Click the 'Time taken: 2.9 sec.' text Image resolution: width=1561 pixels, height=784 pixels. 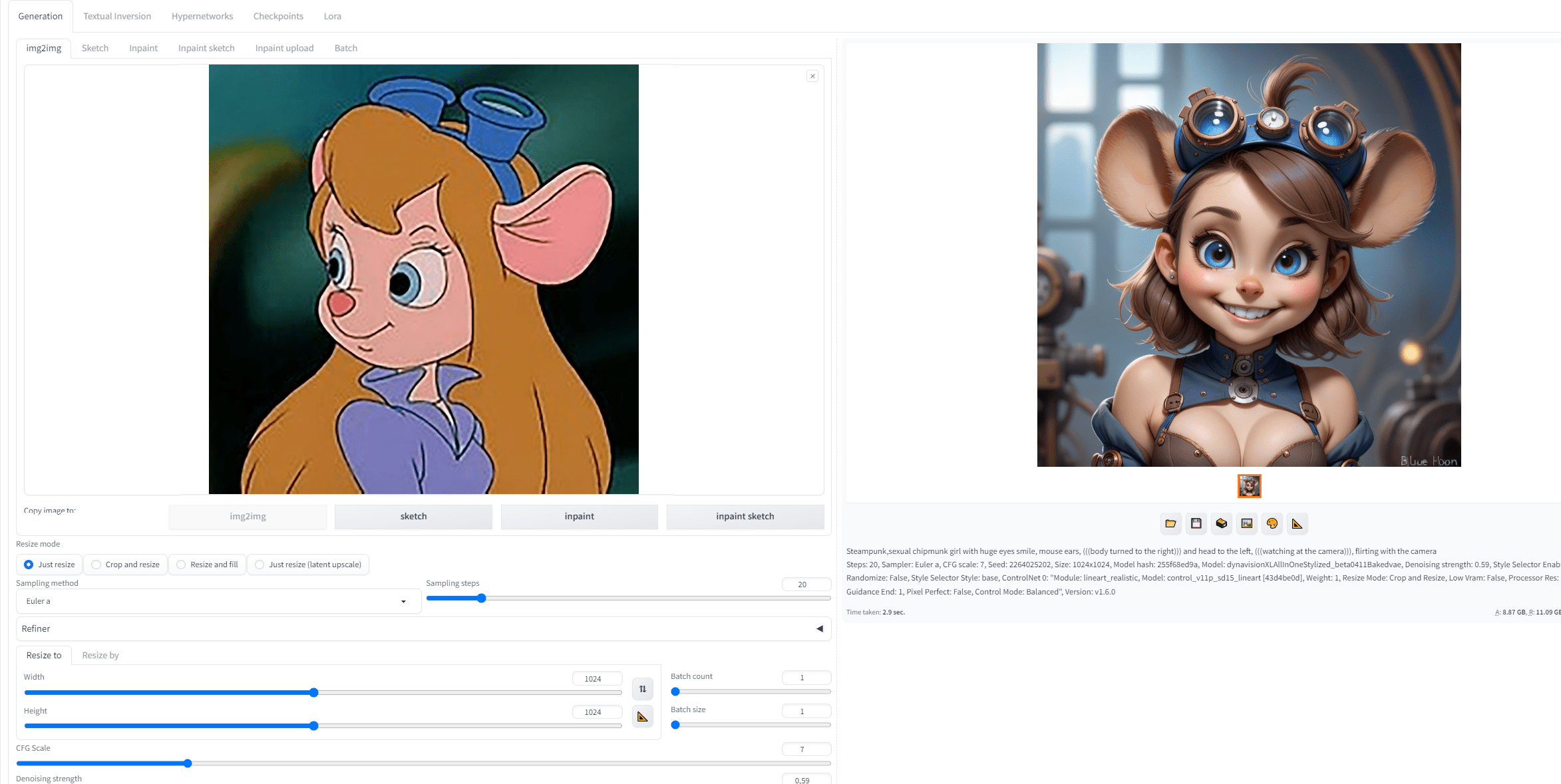[x=875, y=612]
